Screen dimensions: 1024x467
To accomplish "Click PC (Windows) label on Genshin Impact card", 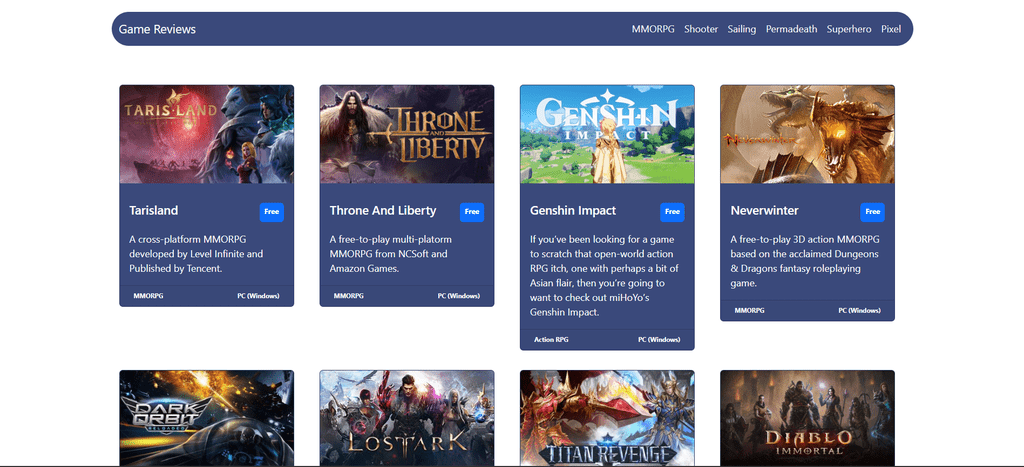I will [x=659, y=340].
